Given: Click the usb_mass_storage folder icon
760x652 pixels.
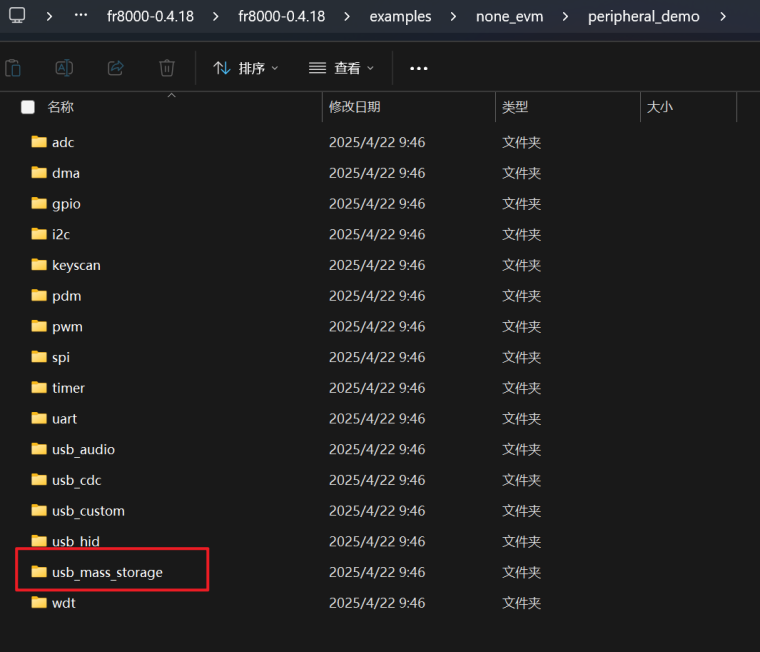Looking at the screenshot, I should click(39, 572).
